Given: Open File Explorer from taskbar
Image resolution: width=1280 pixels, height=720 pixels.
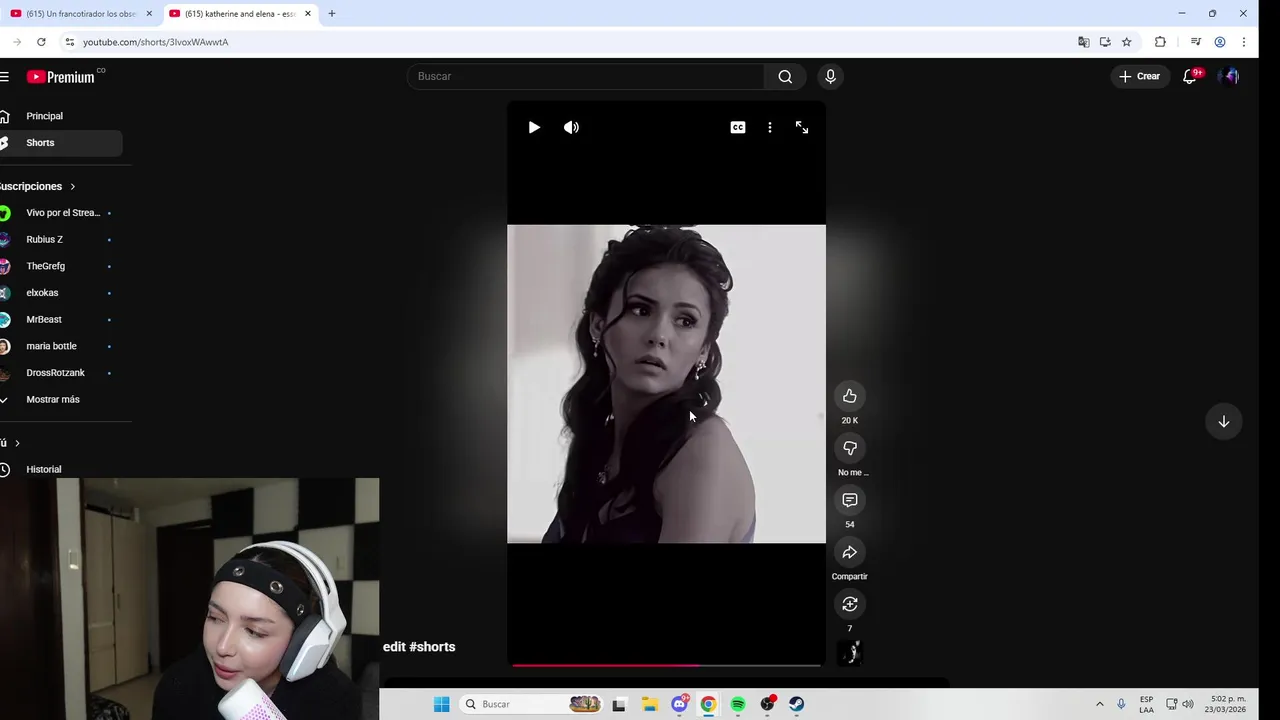Looking at the screenshot, I should (x=649, y=704).
